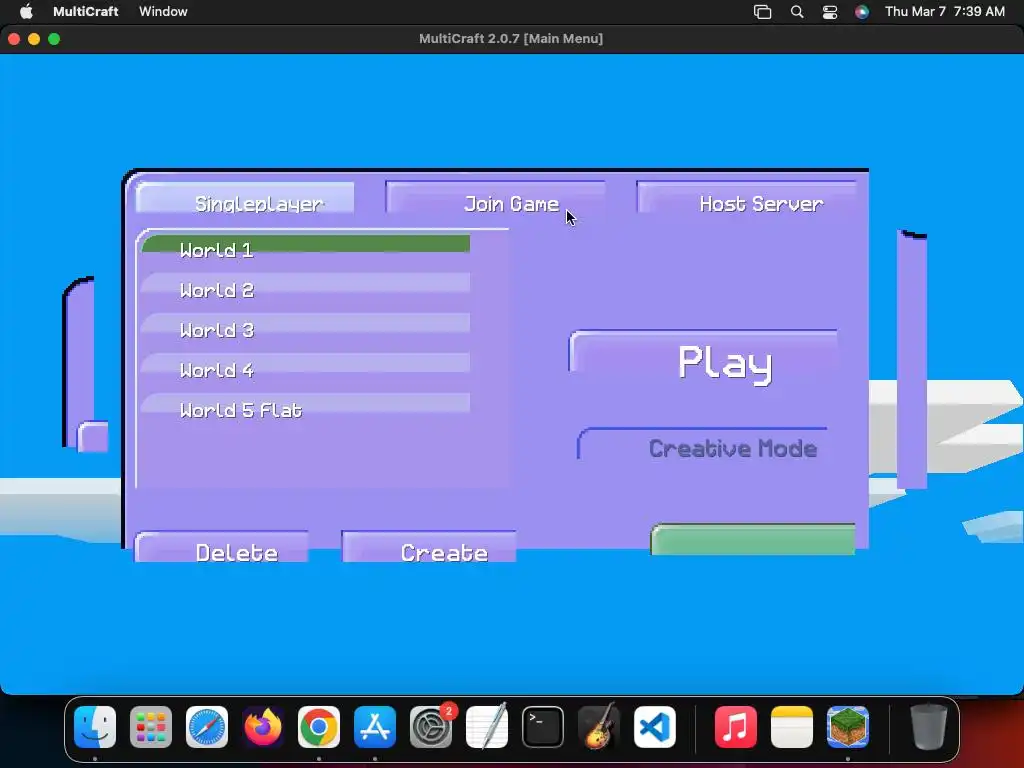1024x768 pixels.
Task: Open the Music app in the dock
Action: point(735,727)
